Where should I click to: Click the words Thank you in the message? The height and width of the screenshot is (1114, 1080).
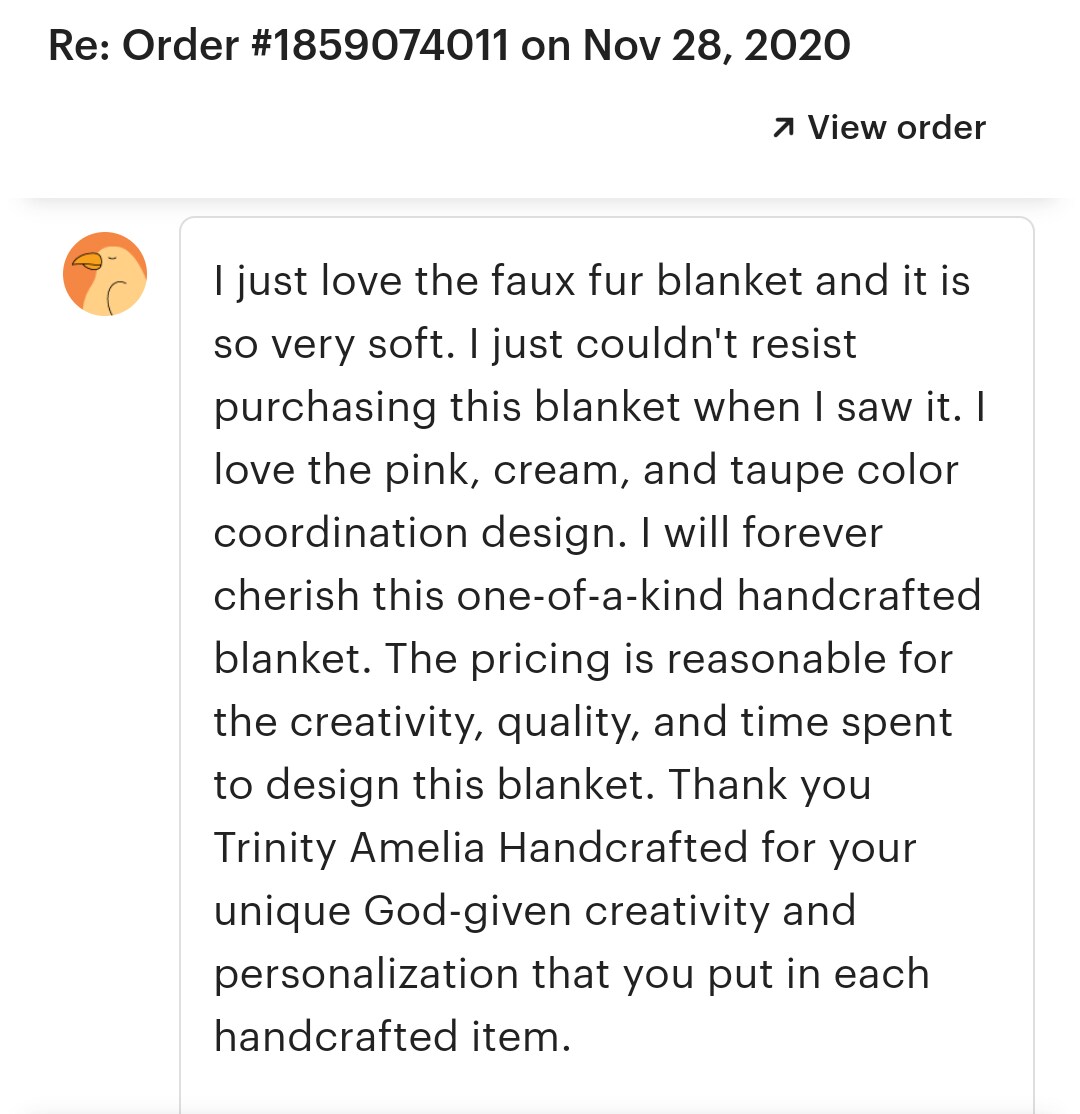point(770,785)
